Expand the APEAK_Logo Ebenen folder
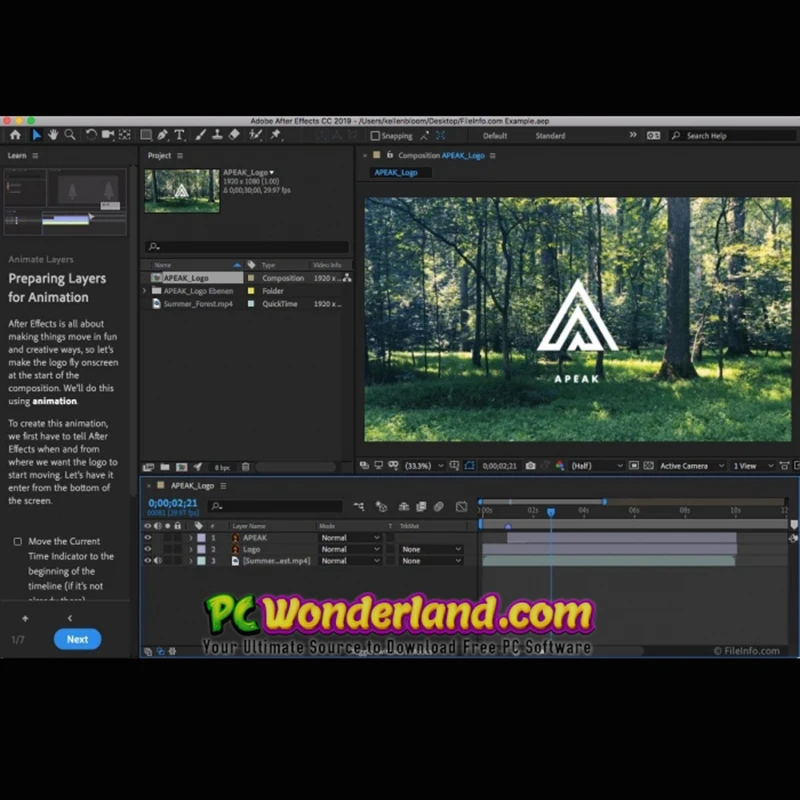Image resolution: width=800 pixels, height=800 pixels. tap(144, 291)
